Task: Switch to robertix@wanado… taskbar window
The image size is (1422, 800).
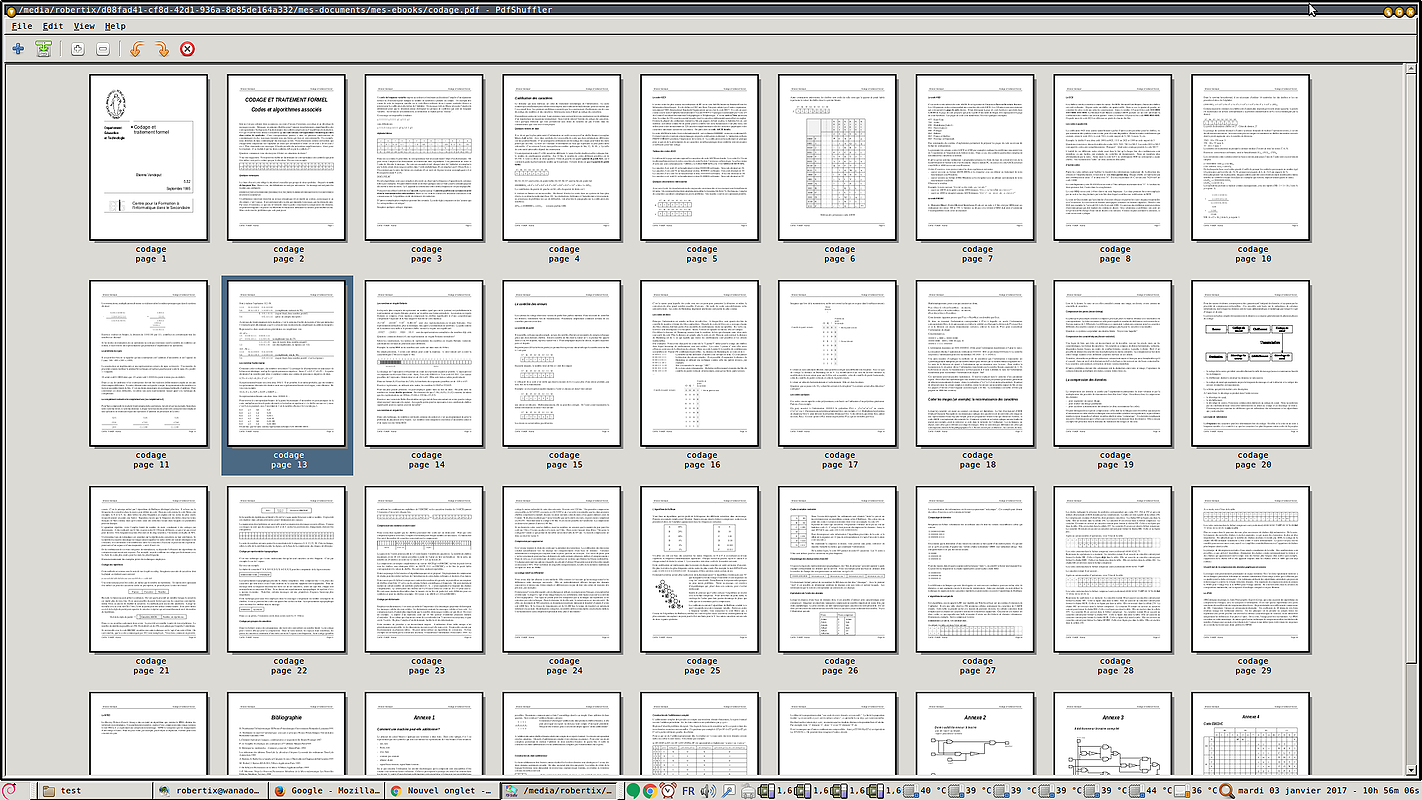Action: [211, 790]
